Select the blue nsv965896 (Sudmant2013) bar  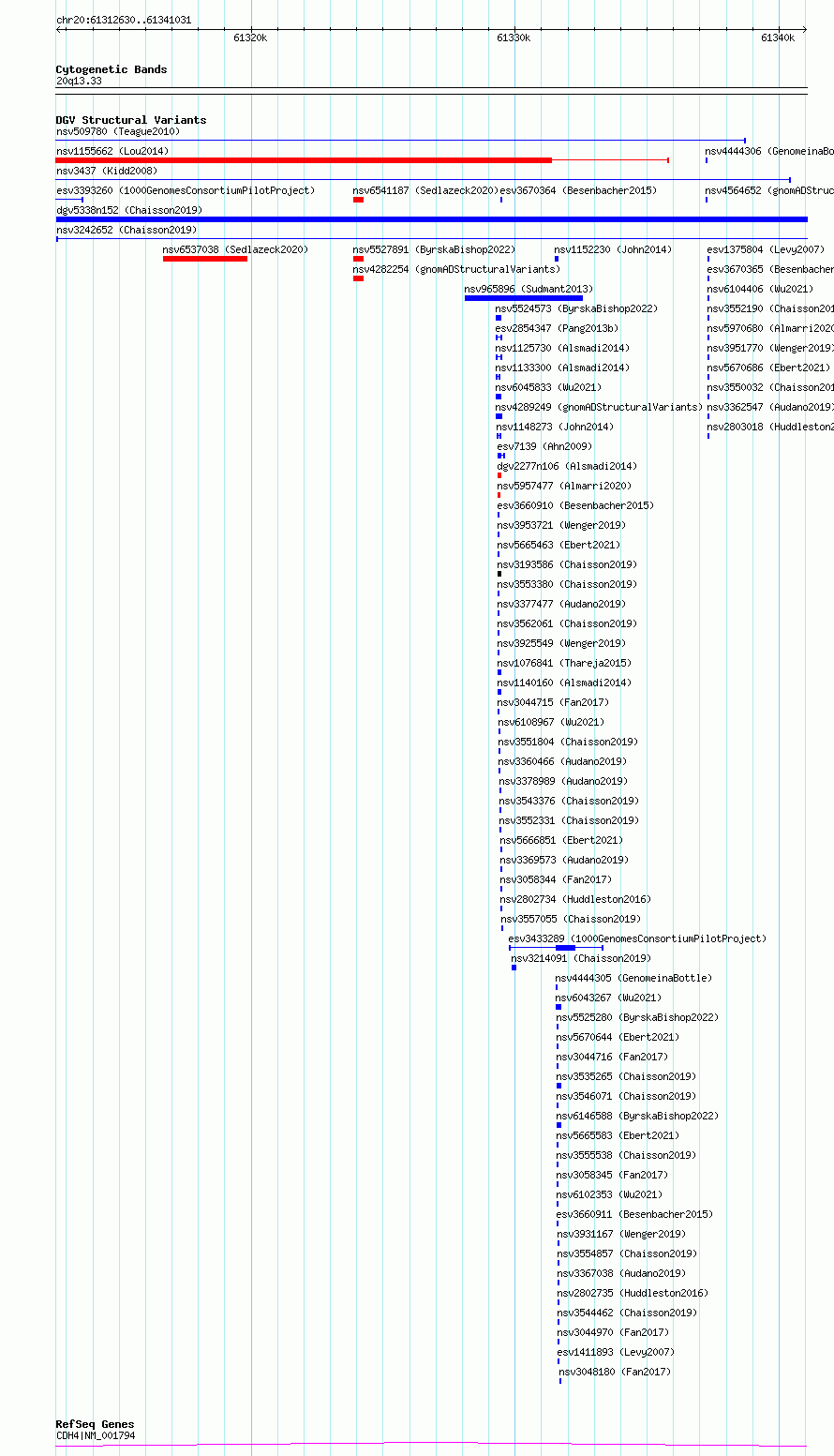click(x=523, y=298)
